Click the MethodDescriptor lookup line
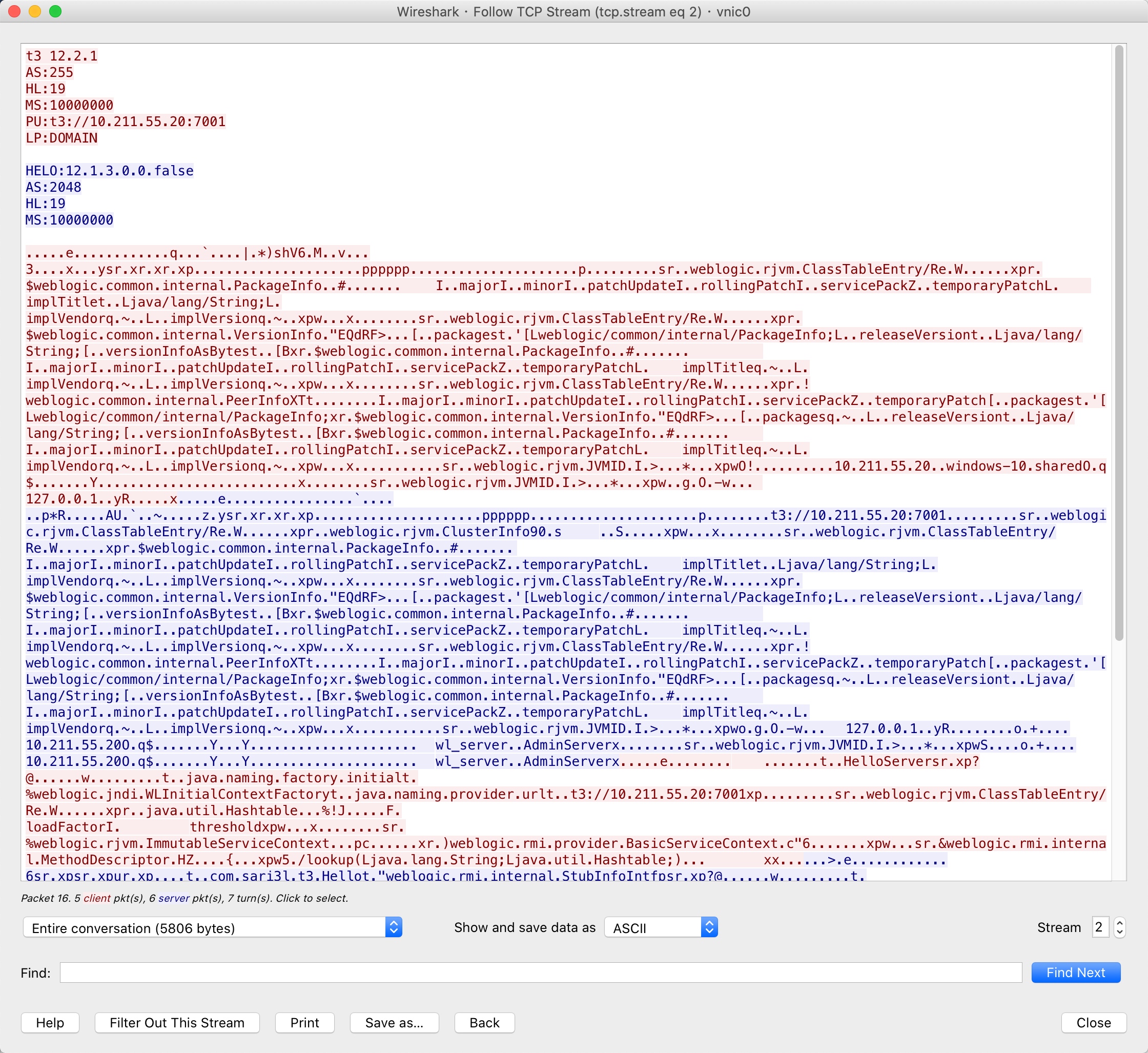1148x1053 pixels. (486, 860)
